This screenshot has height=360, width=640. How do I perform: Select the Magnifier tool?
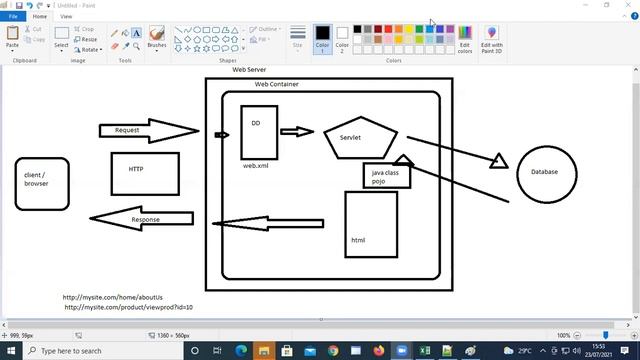click(136, 47)
